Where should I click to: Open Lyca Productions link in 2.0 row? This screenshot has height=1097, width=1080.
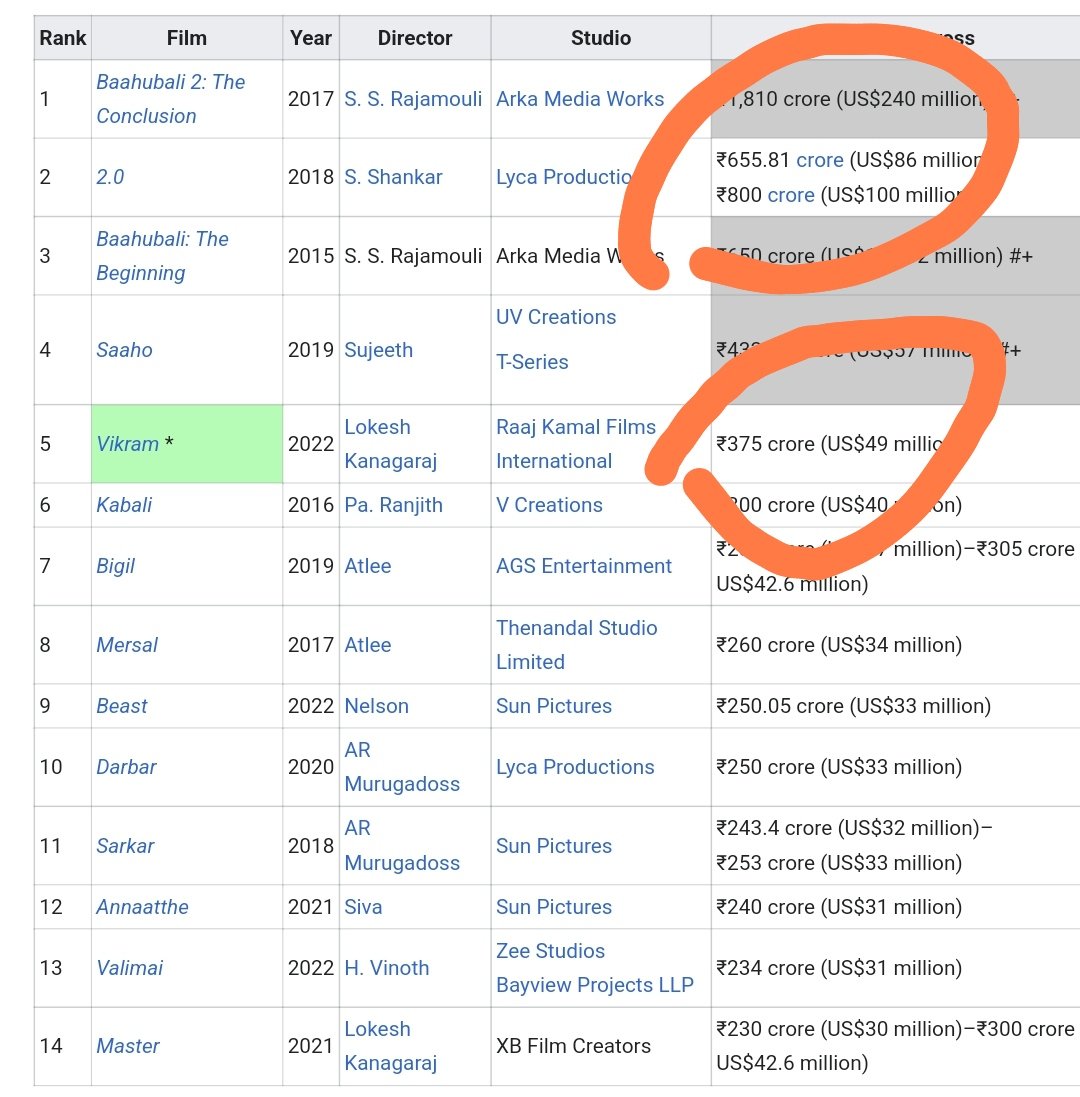564,177
